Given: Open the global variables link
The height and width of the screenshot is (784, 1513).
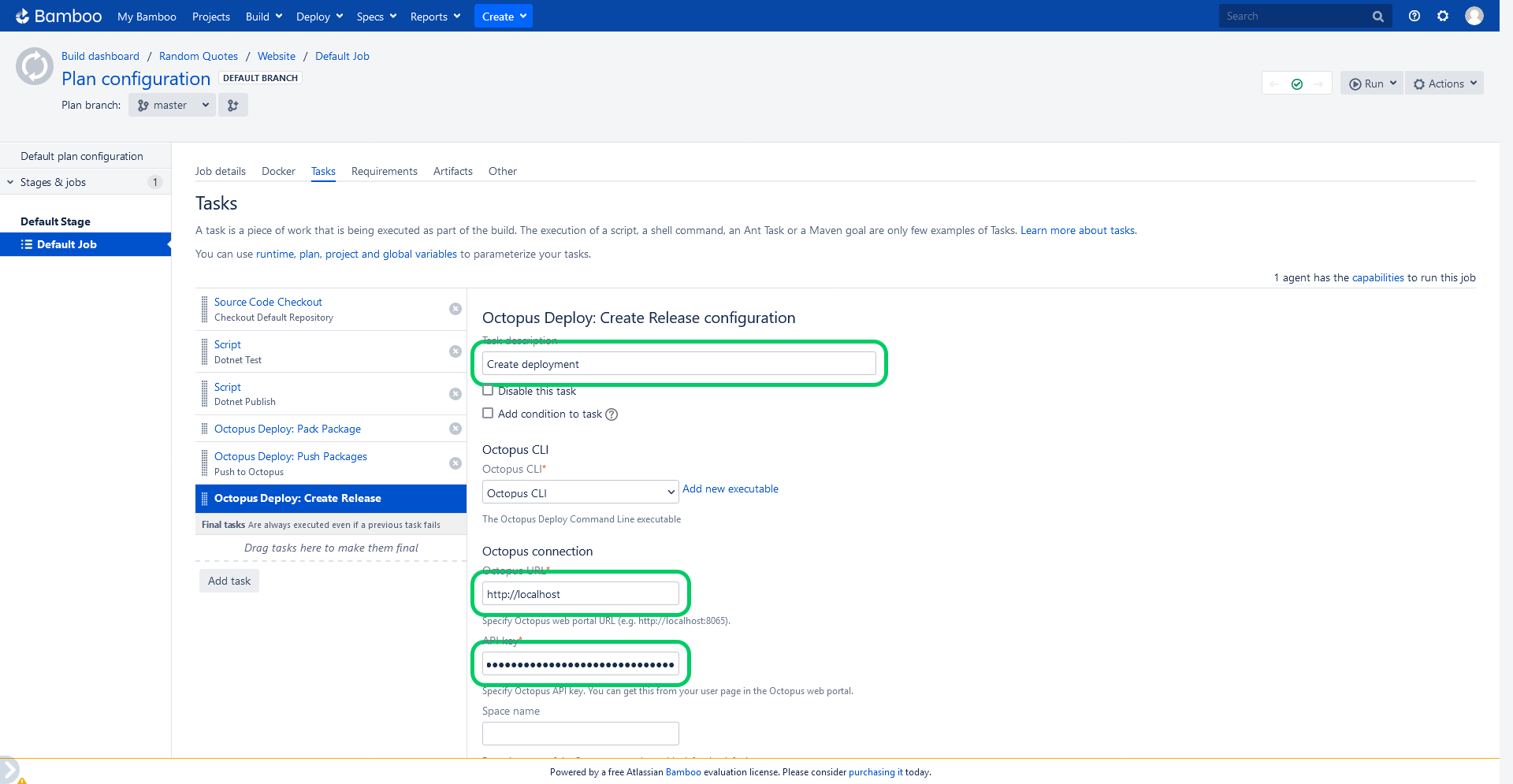Looking at the screenshot, I should point(356,254).
